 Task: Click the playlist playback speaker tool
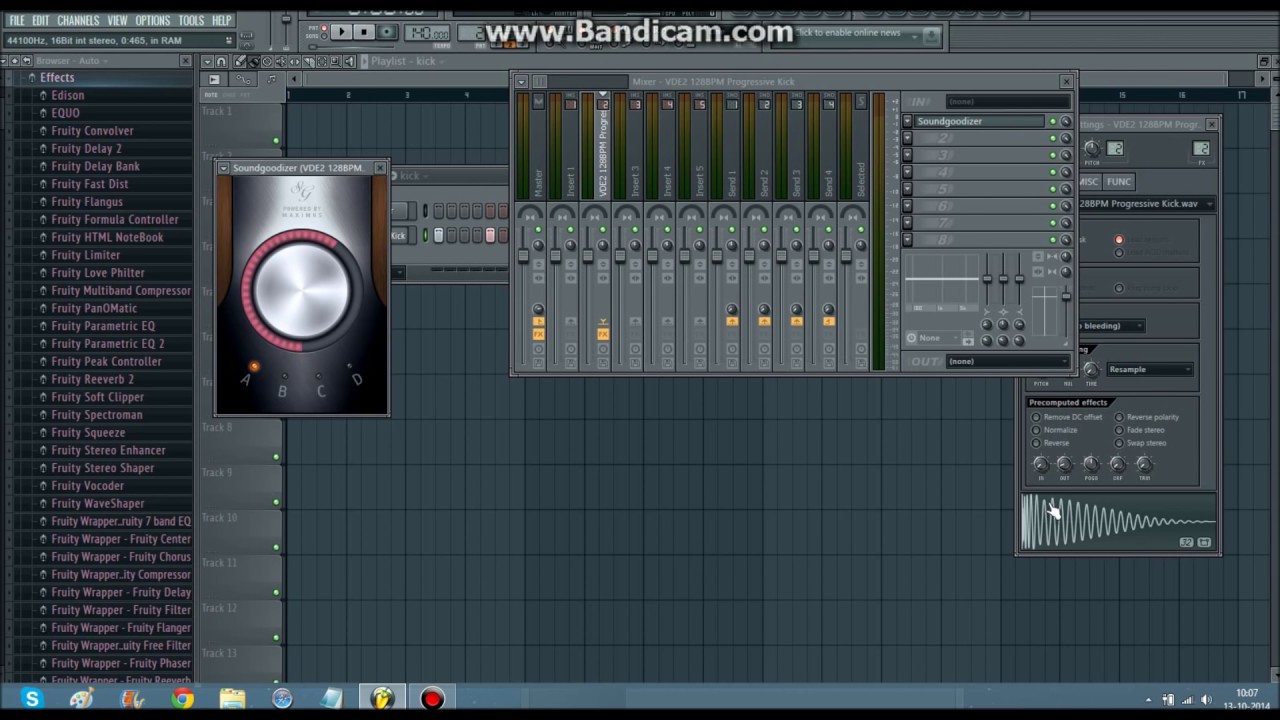pyautogui.click(x=350, y=62)
